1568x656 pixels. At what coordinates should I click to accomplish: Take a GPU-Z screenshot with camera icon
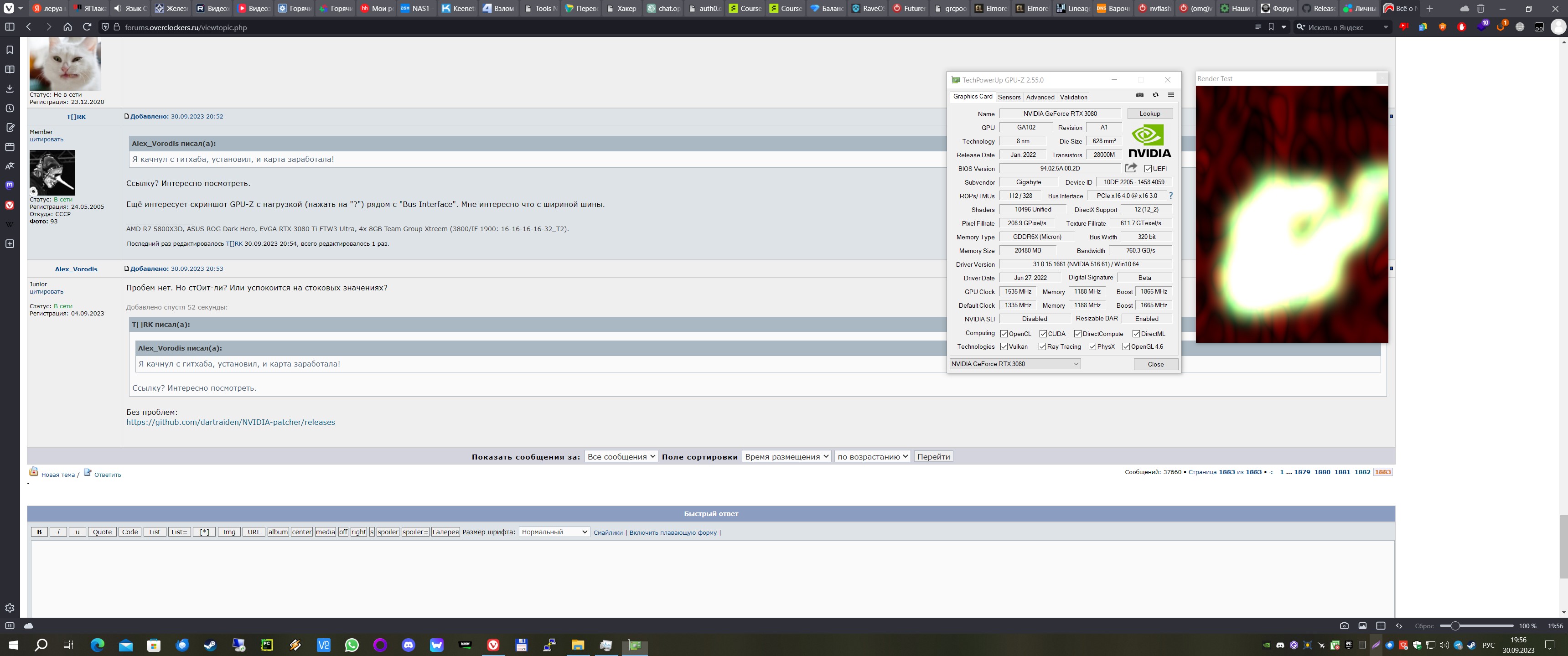1139,95
